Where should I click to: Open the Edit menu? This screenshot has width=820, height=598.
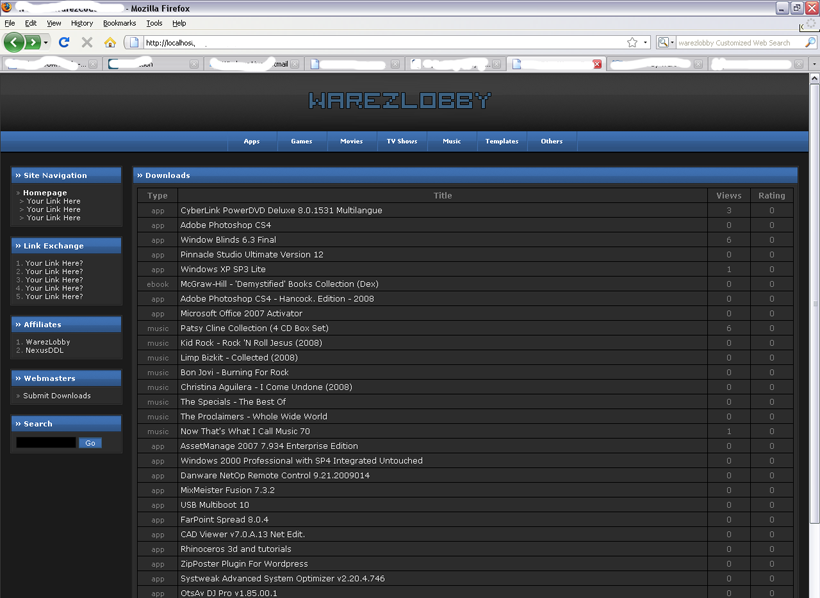click(x=30, y=23)
